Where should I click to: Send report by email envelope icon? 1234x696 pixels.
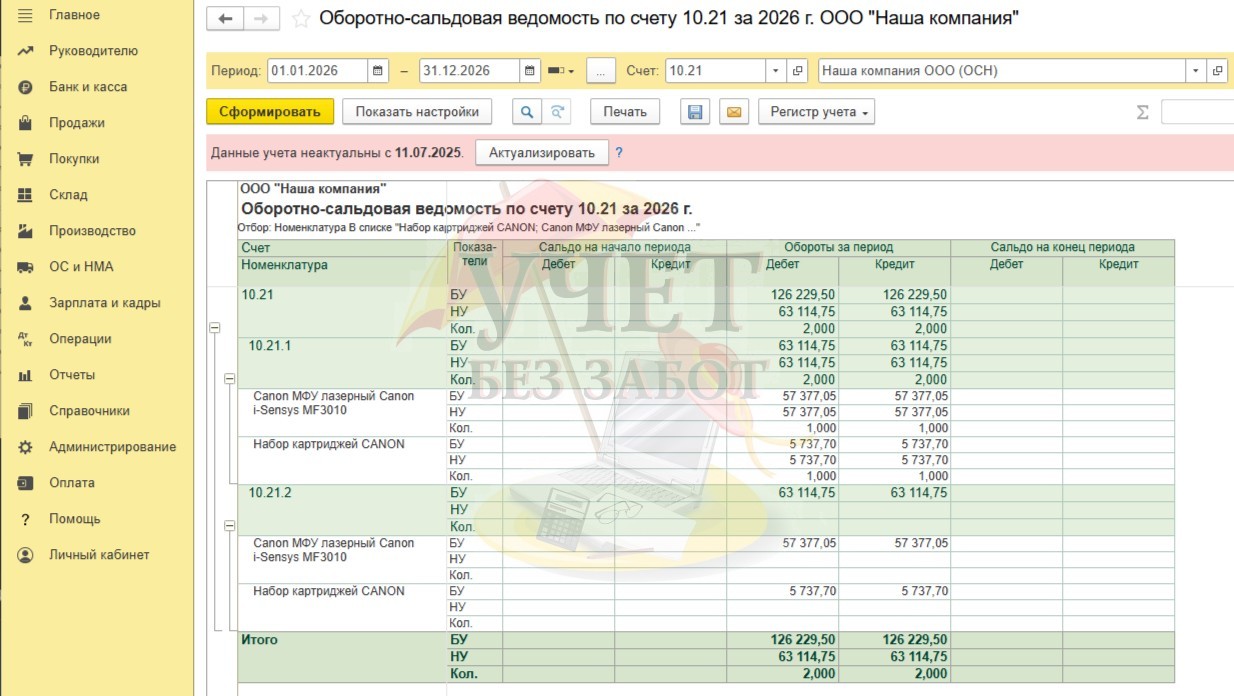733,112
